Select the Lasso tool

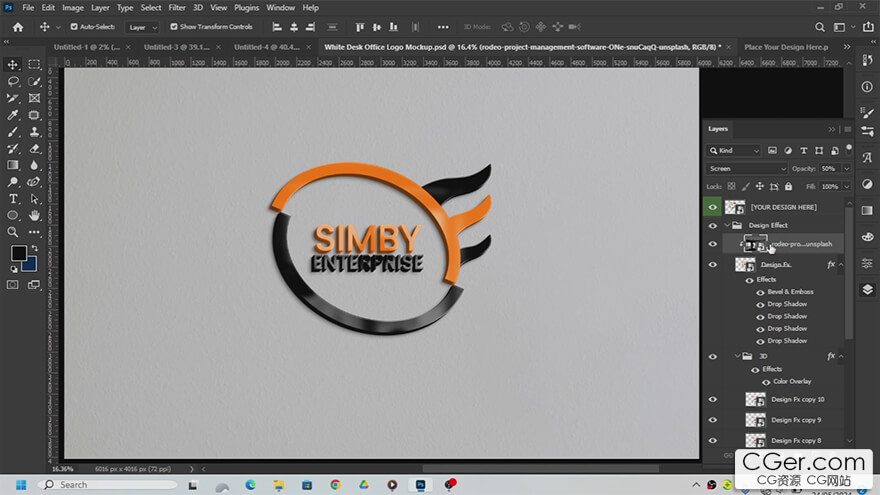(x=12, y=81)
